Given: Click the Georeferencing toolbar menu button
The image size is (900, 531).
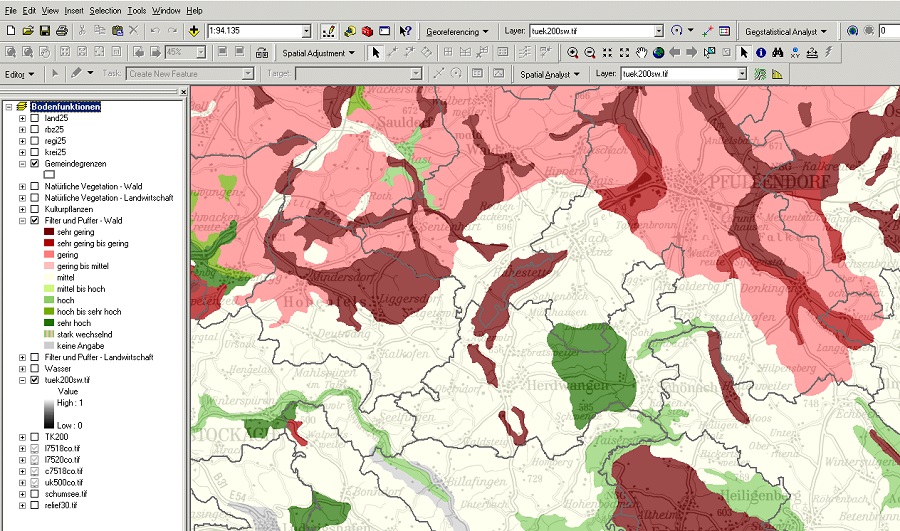Looking at the screenshot, I should 457,31.
